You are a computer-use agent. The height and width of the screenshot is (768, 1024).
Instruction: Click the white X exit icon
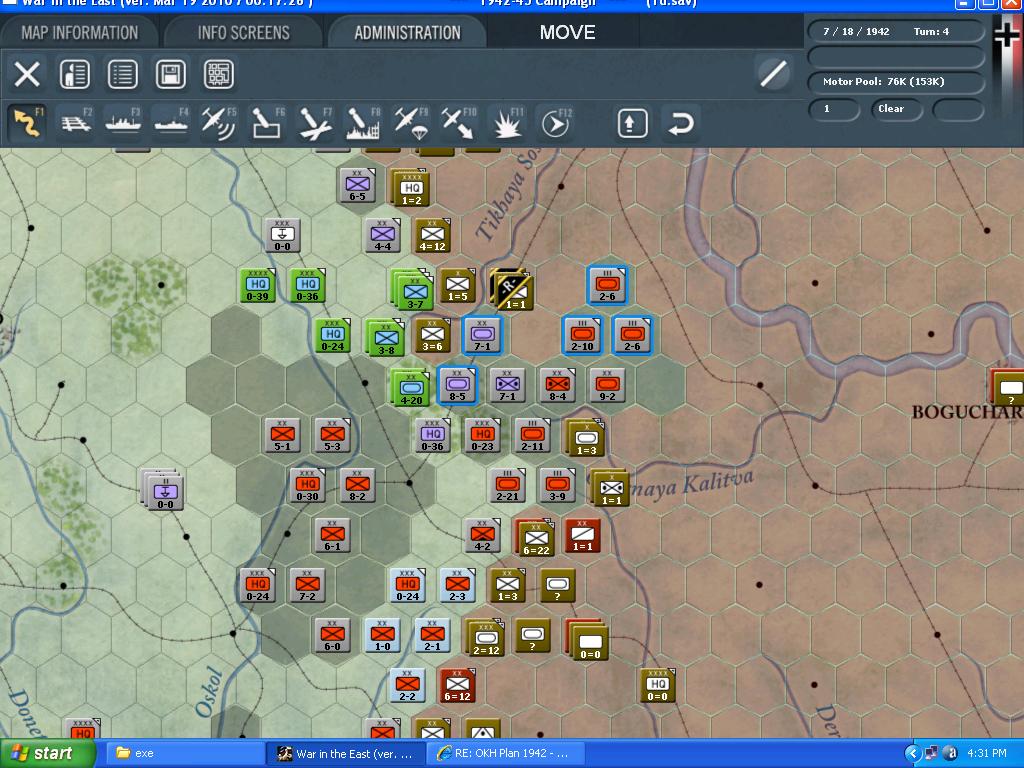27,74
